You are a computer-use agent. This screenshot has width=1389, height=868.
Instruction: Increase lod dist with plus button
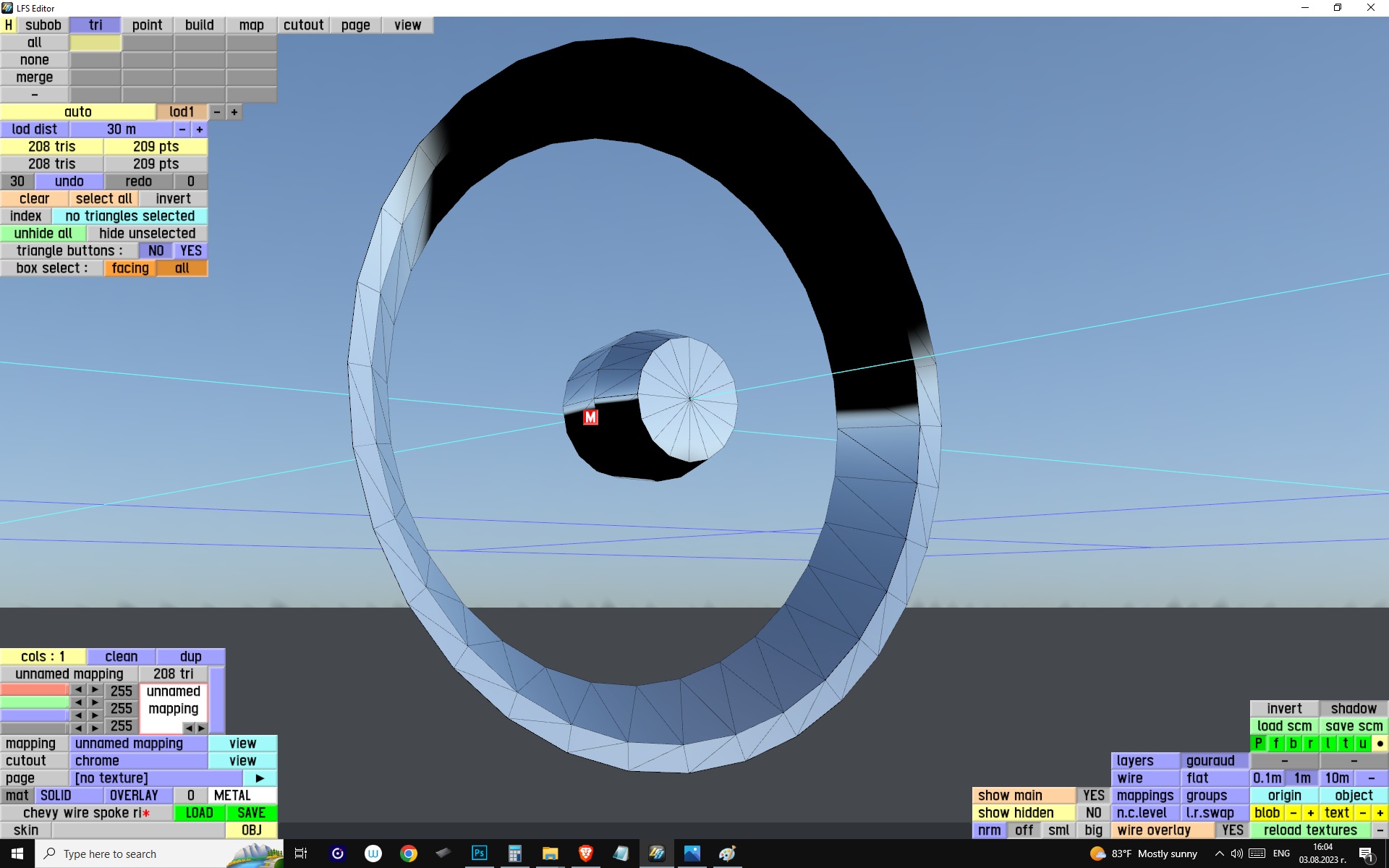coord(199,129)
